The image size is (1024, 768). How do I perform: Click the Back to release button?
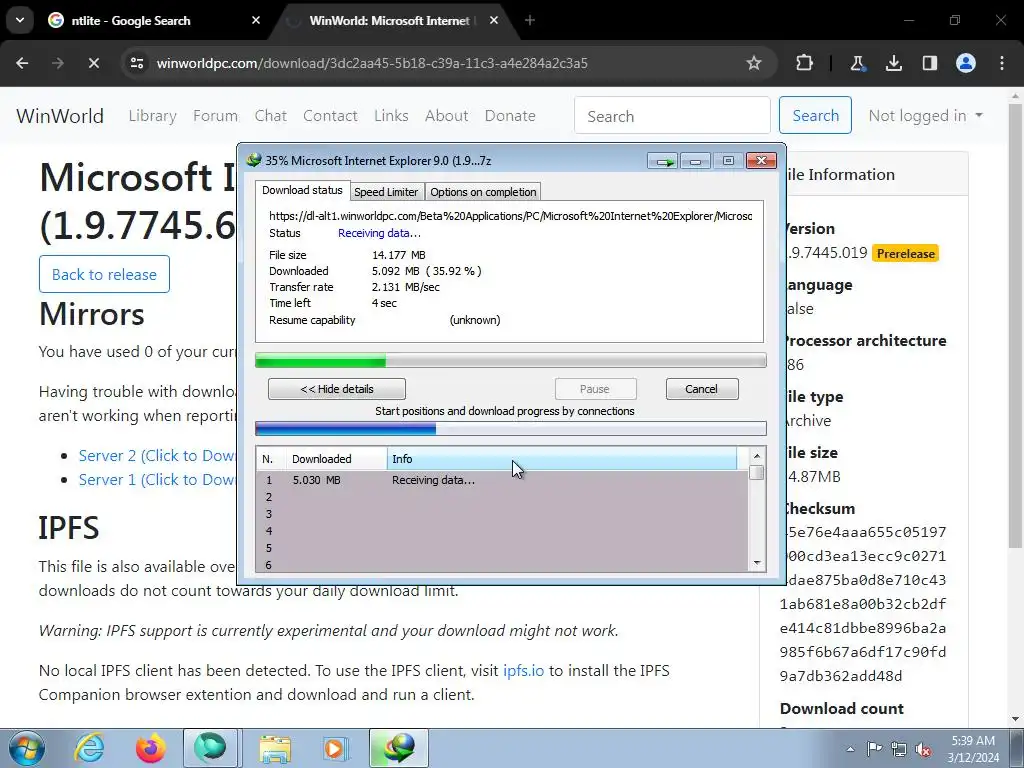click(104, 274)
